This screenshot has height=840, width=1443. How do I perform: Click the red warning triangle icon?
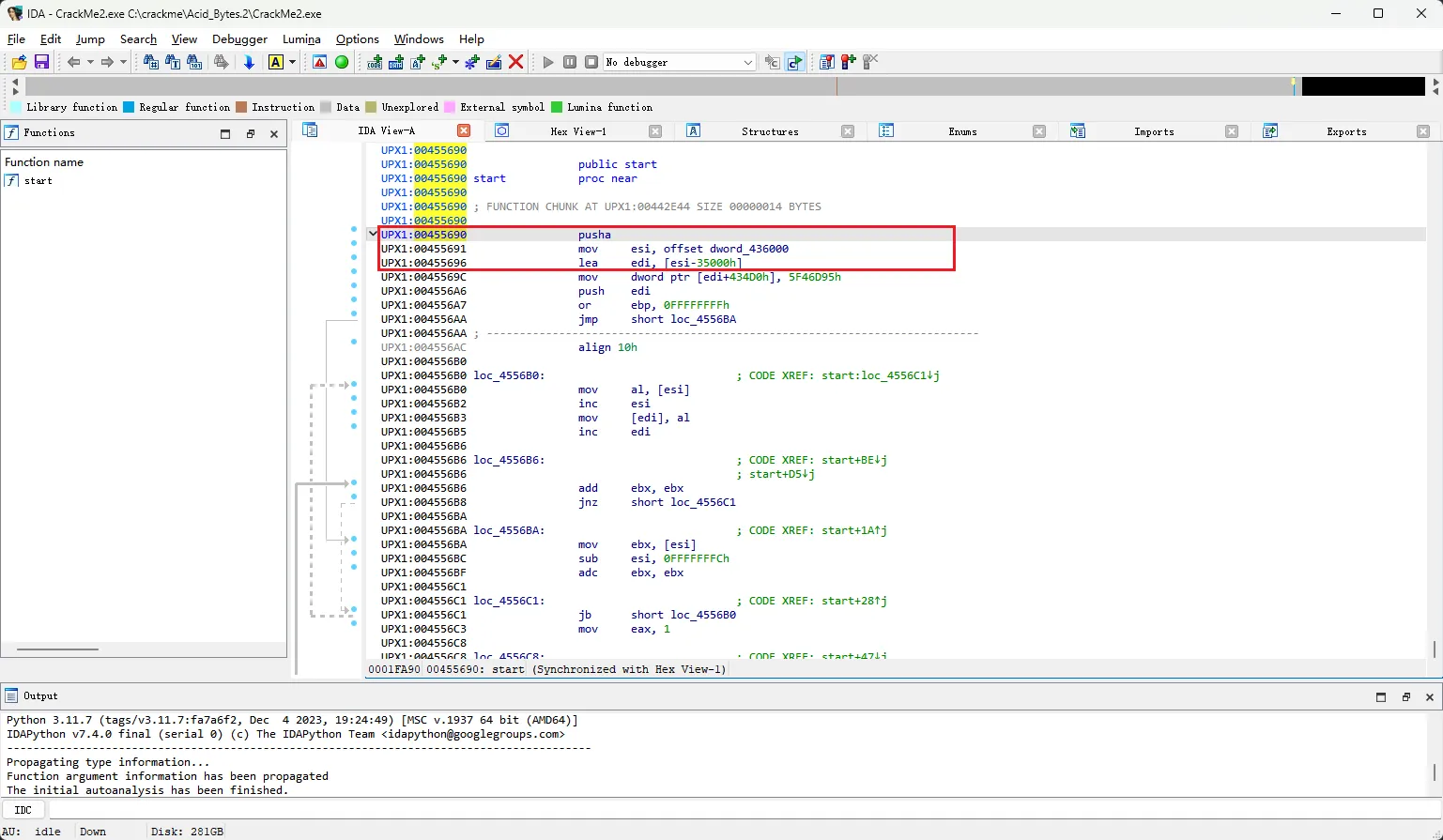point(320,62)
